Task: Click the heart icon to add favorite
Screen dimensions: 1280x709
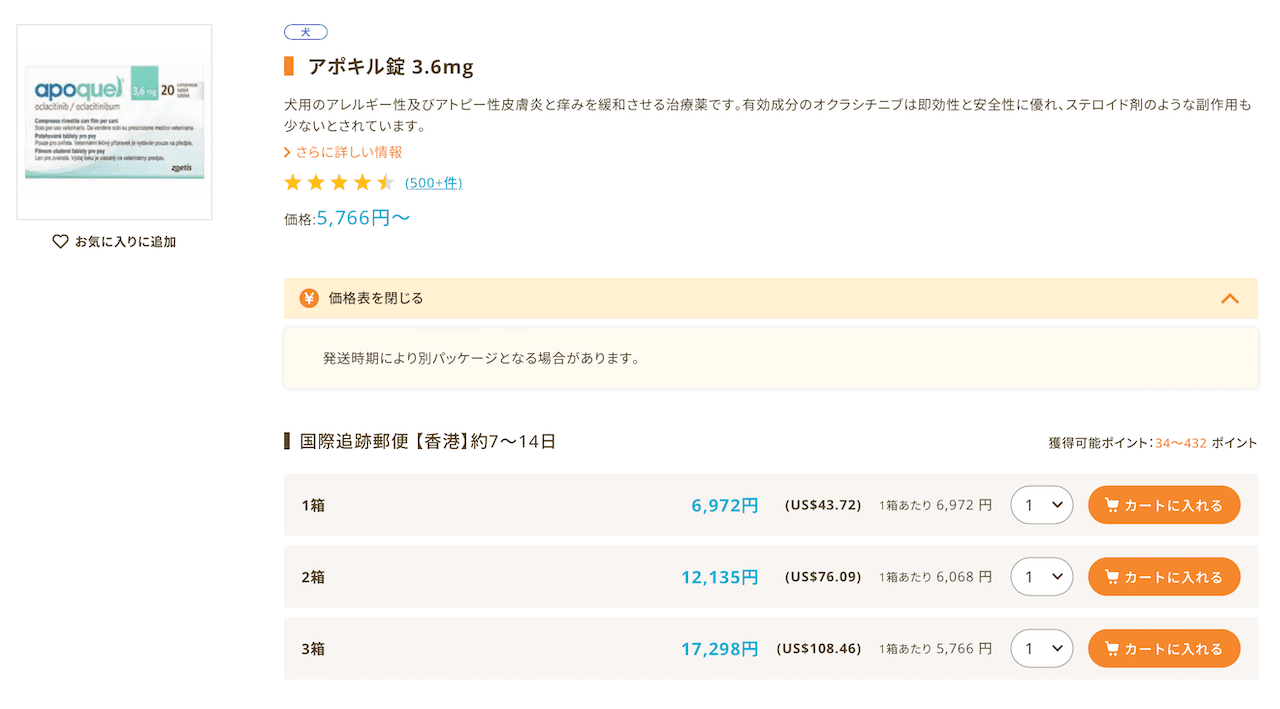Action: [x=60, y=242]
